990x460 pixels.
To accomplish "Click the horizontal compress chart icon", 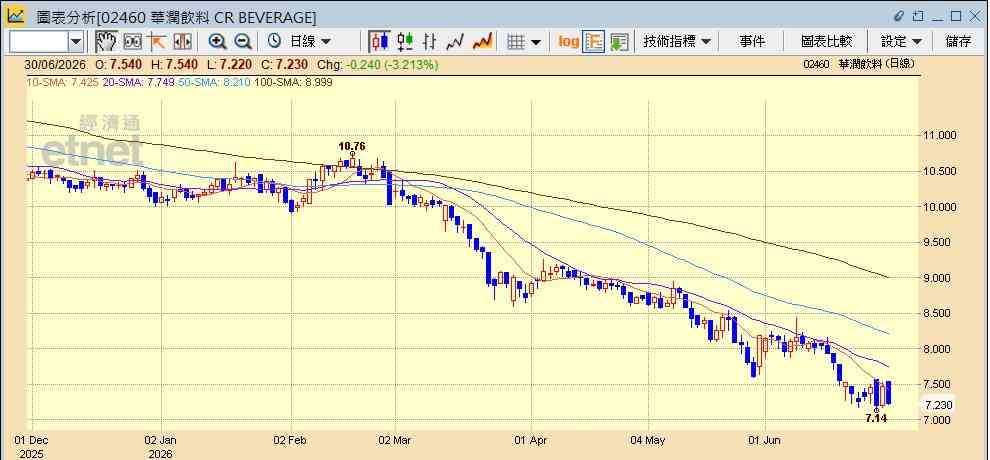I will pos(182,42).
